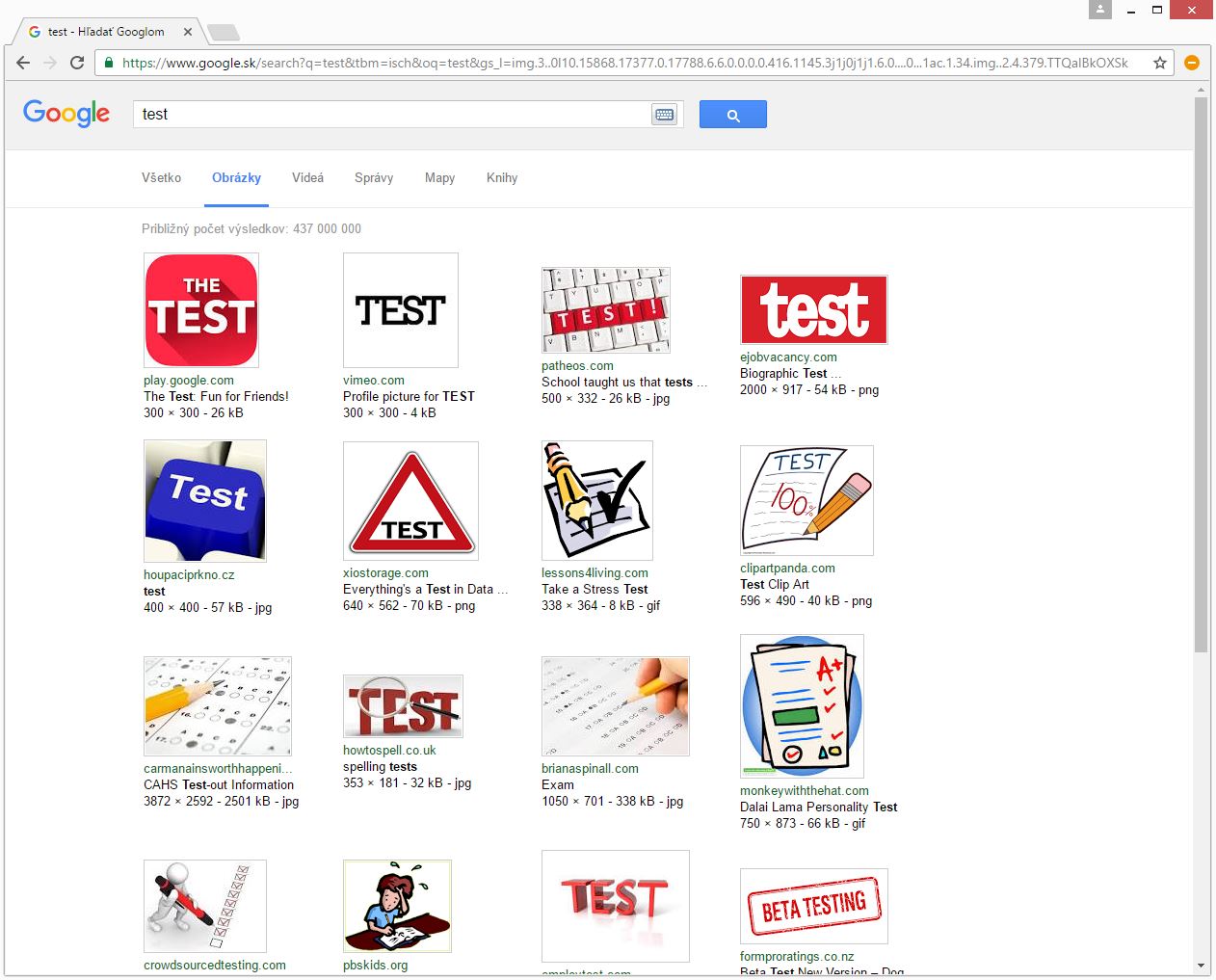
Task: Switch to the Všetko tab
Action: pos(161,178)
